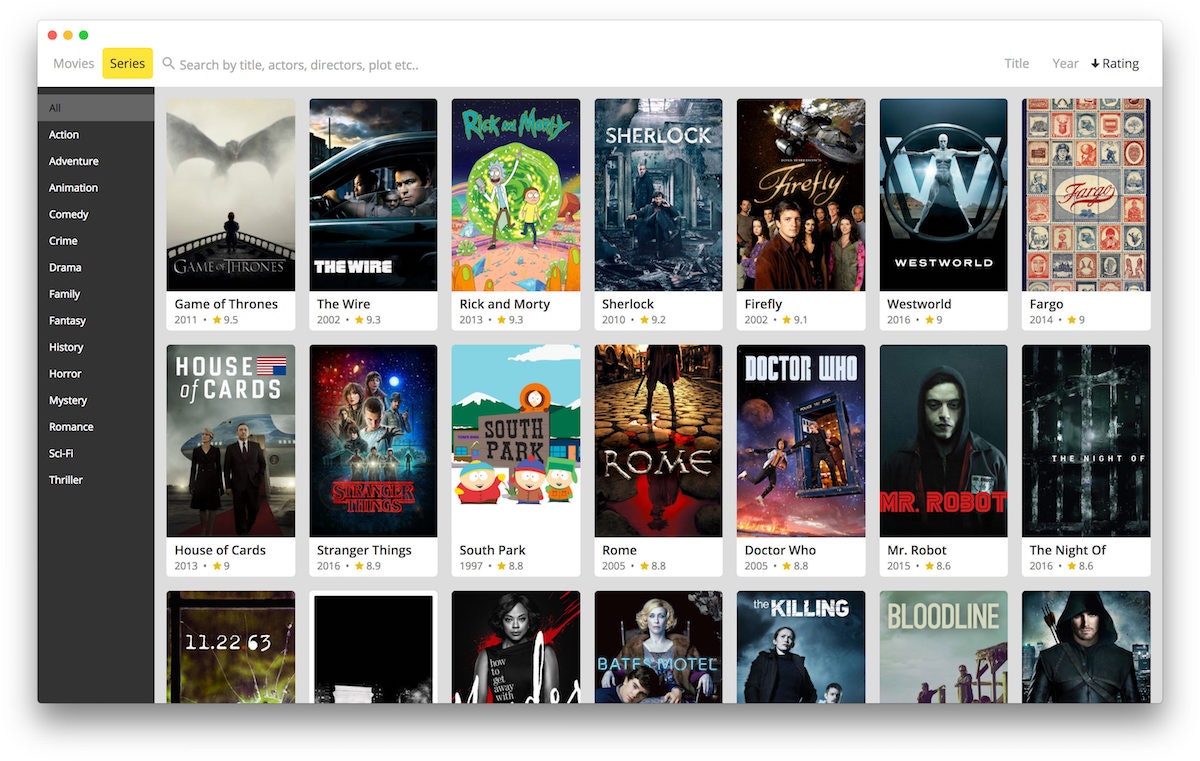Image resolution: width=1200 pixels, height=761 pixels.
Task: Select the Action genre filter
Action: pos(64,134)
